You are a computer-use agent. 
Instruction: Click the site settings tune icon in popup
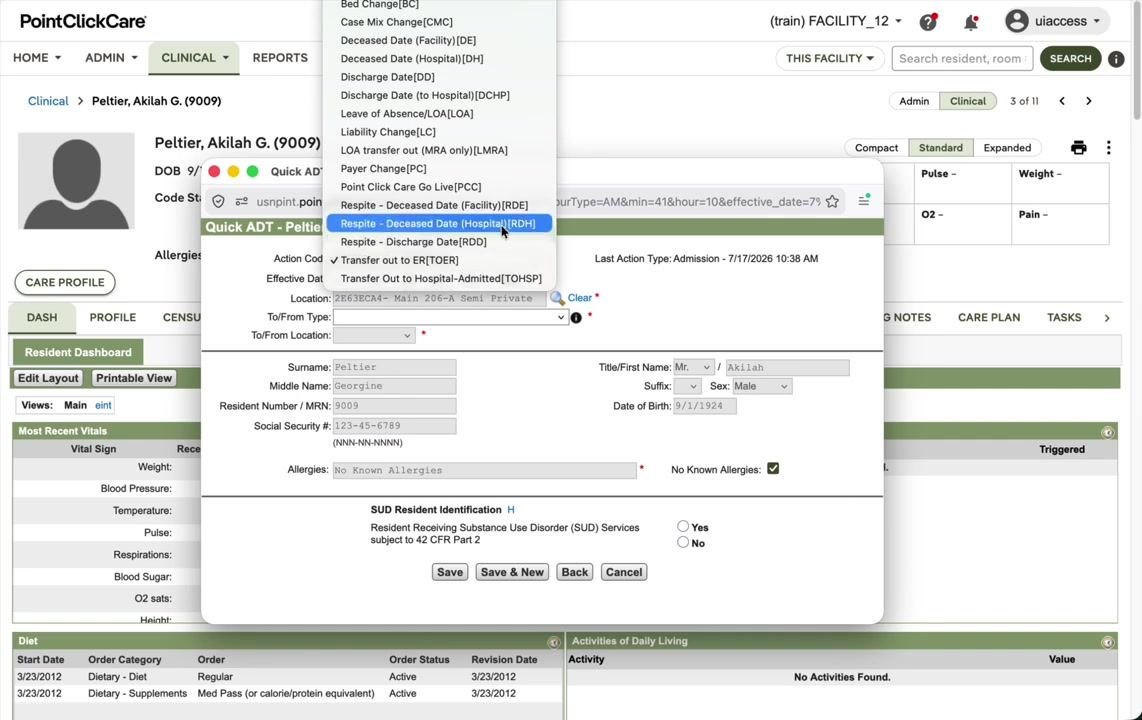[242, 202]
